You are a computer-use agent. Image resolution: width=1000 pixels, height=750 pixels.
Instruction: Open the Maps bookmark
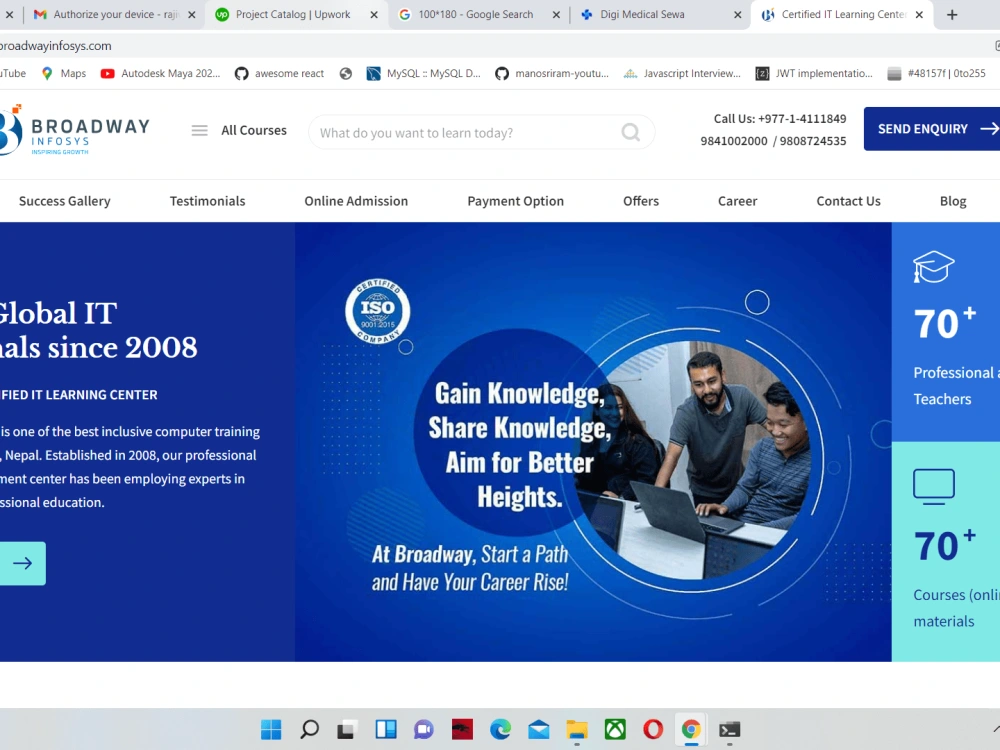point(64,73)
